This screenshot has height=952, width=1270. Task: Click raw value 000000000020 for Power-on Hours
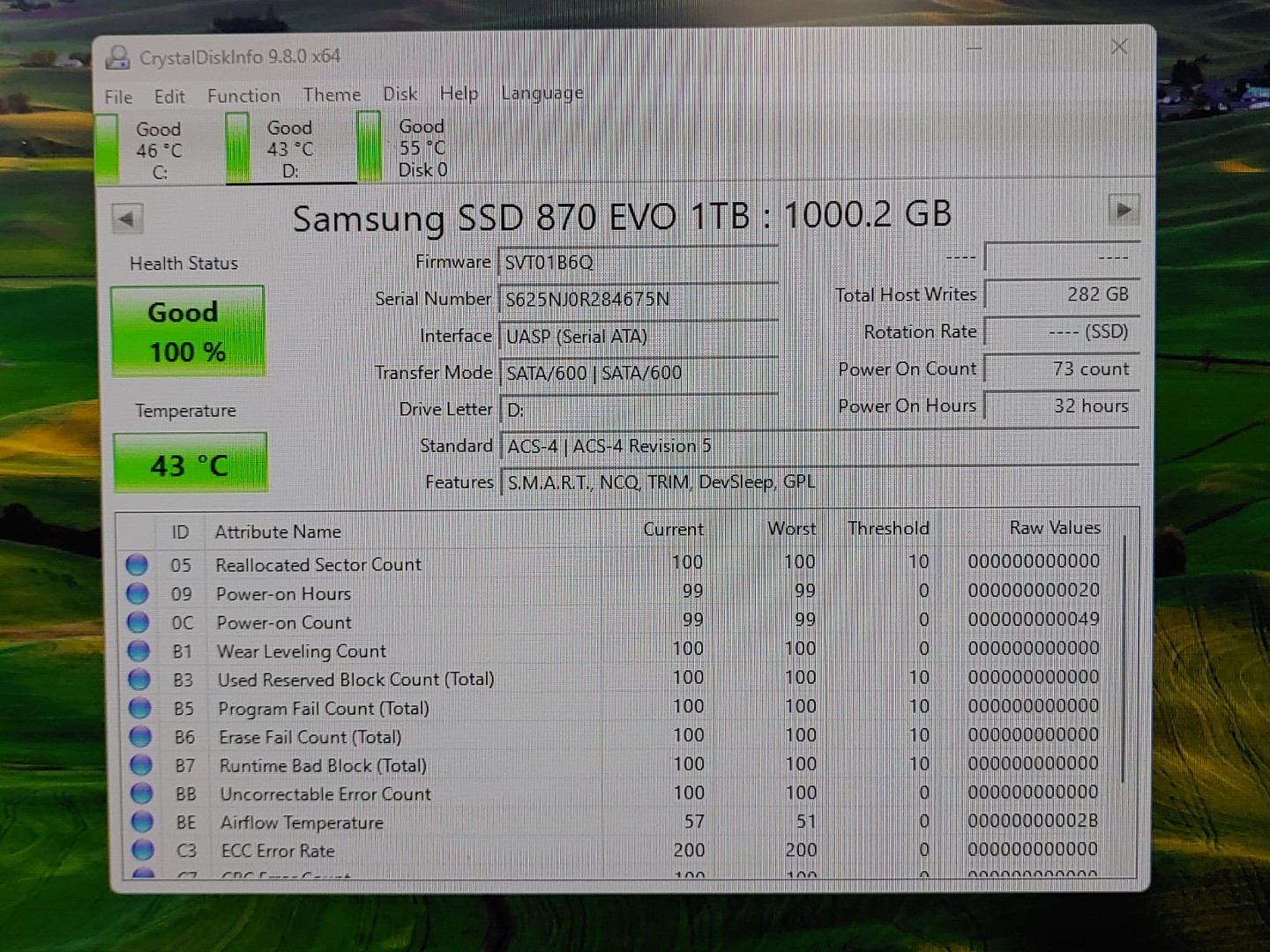click(1034, 590)
